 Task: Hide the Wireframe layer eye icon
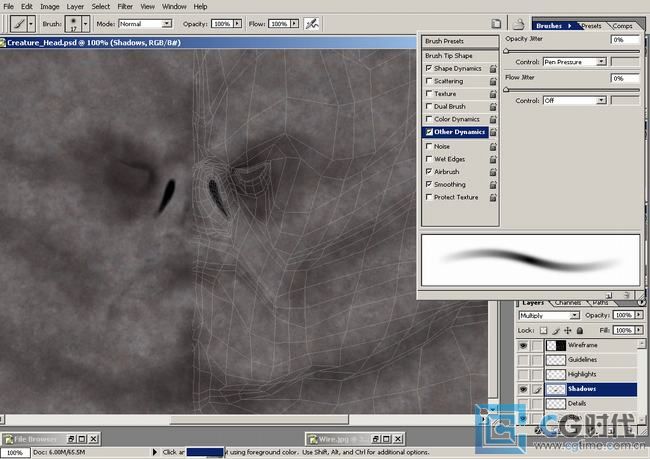(x=523, y=345)
